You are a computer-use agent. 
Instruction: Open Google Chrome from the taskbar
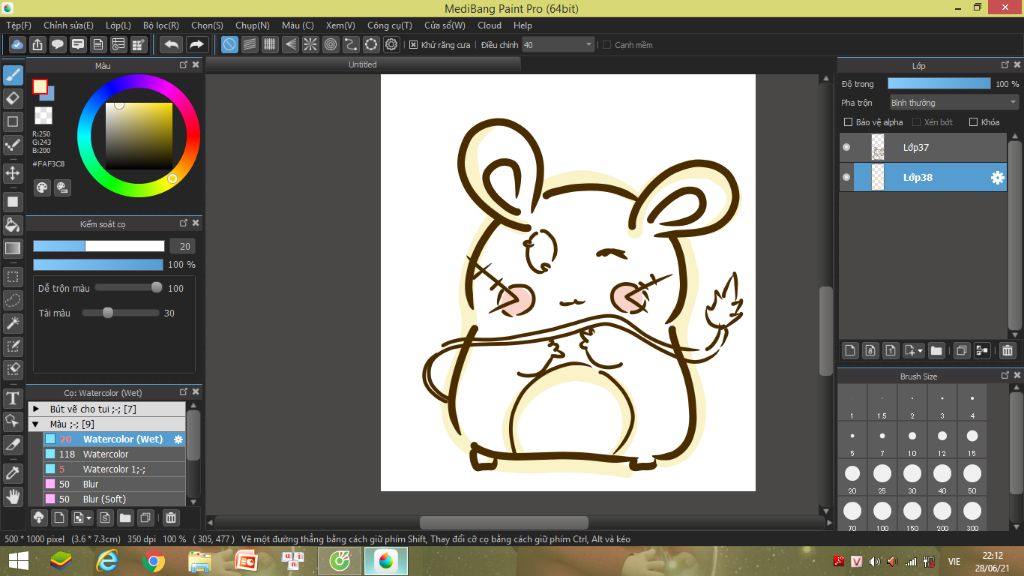(153, 561)
